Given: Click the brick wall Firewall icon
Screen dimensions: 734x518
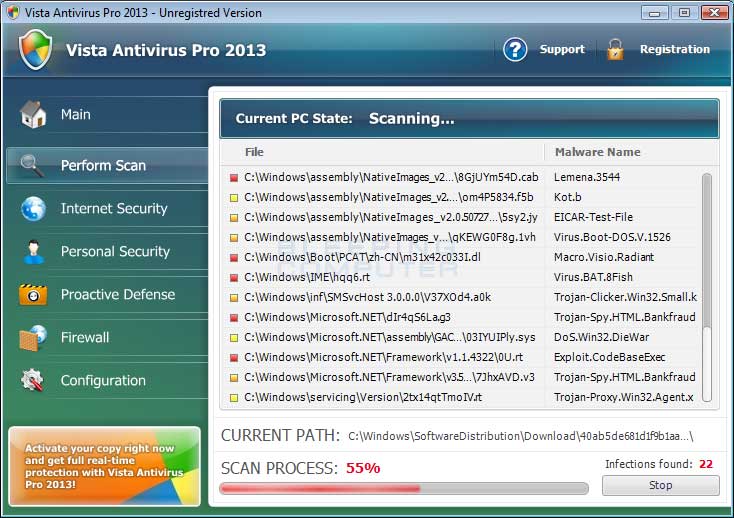Looking at the screenshot, I should click(33, 338).
